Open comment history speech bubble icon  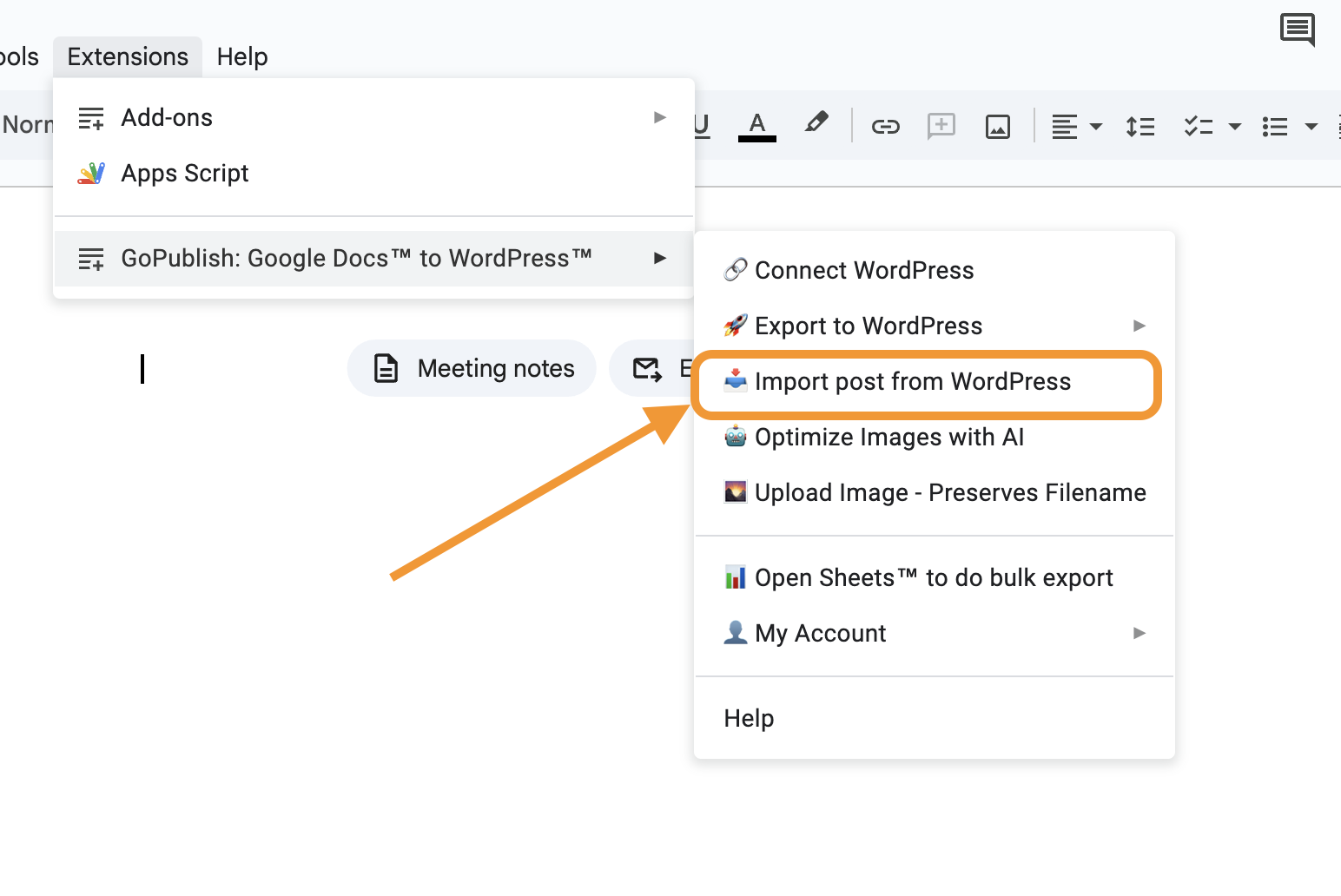[x=1298, y=30]
